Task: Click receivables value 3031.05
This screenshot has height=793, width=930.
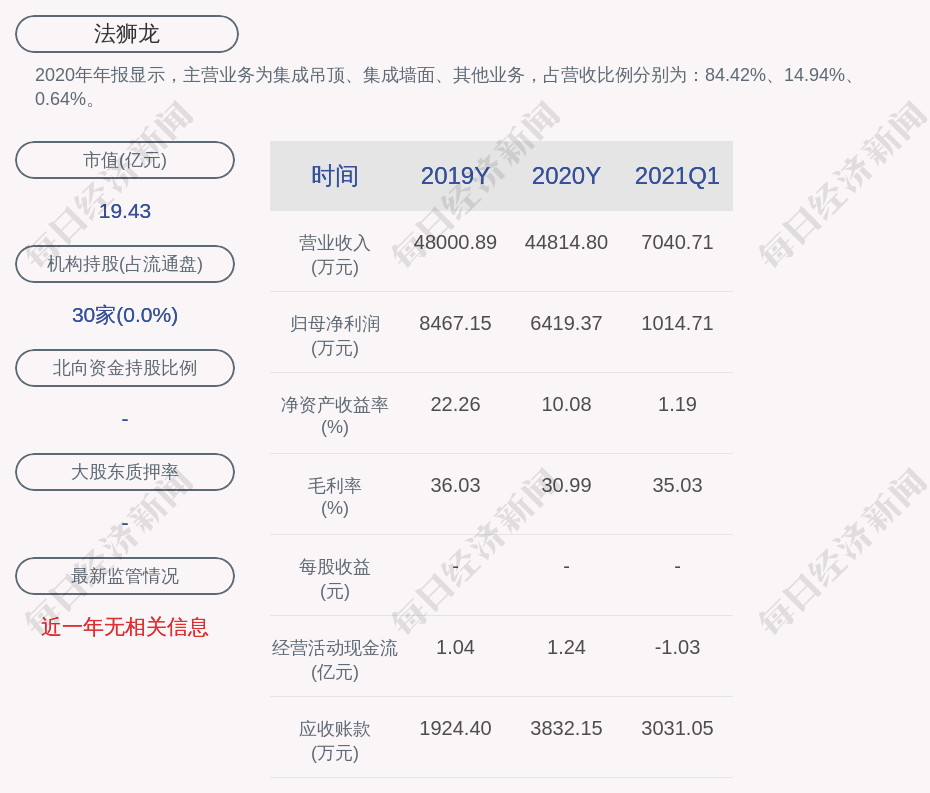Action: (x=677, y=728)
